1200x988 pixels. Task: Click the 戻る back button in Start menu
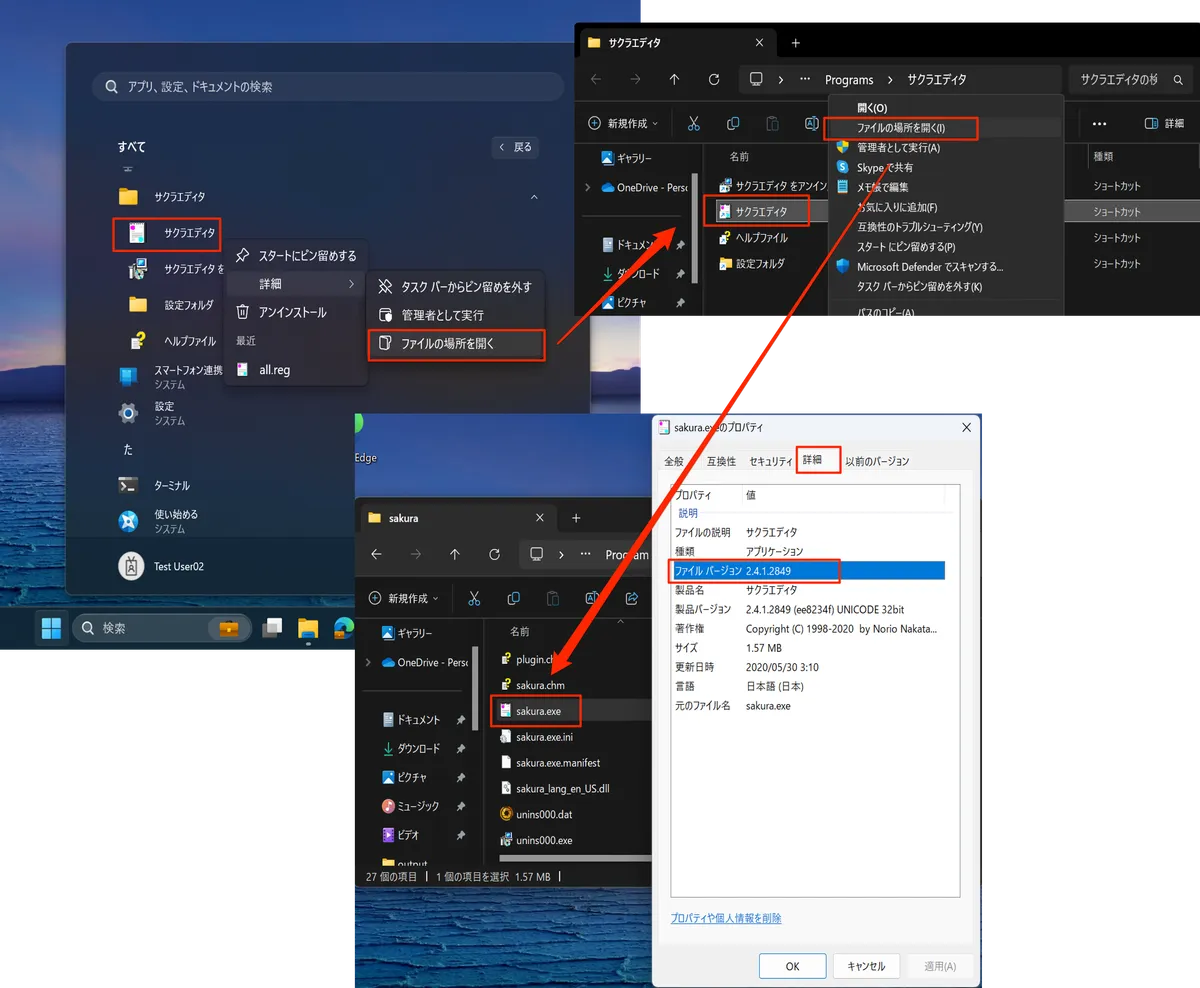coord(516,147)
